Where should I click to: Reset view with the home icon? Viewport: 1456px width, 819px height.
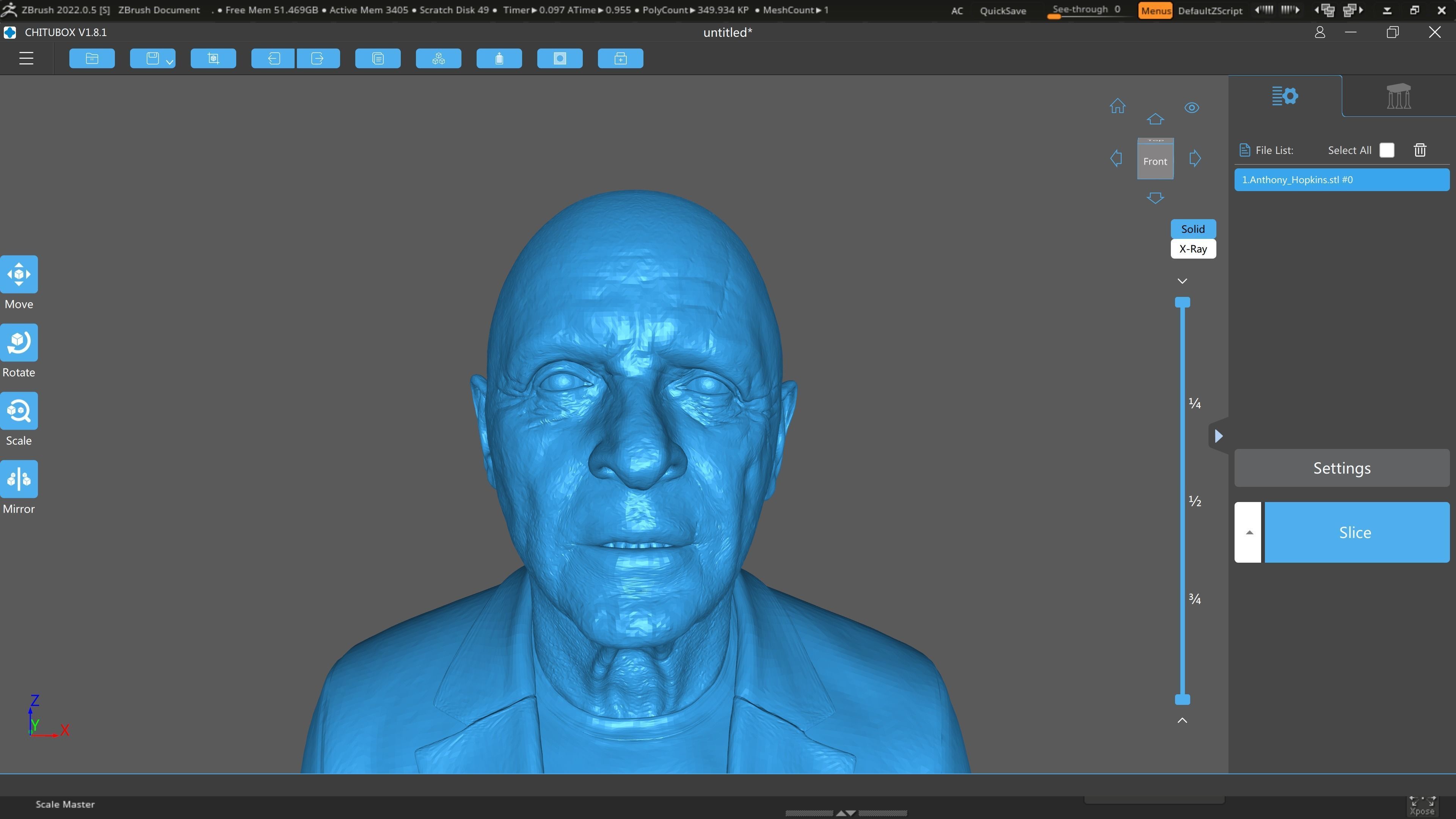1117,106
